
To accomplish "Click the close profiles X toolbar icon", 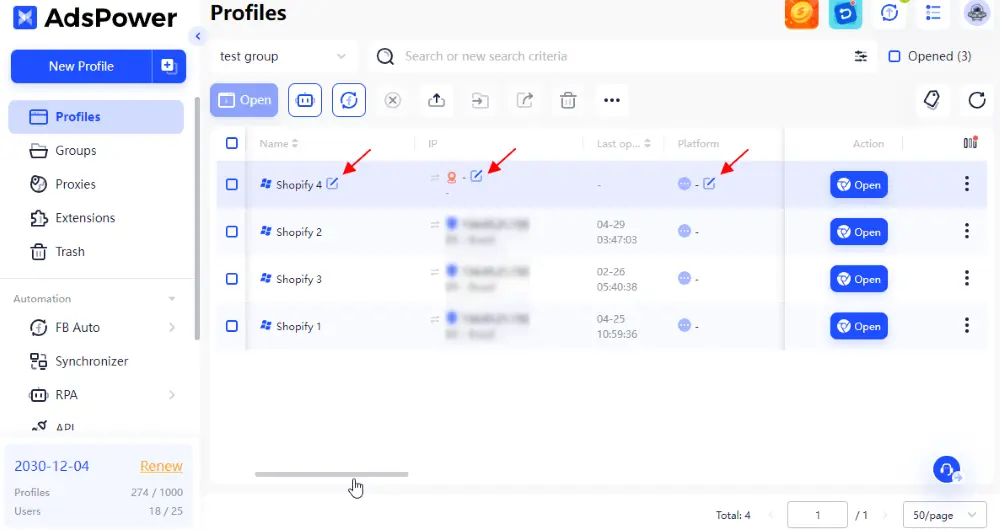I will tap(393, 100).
